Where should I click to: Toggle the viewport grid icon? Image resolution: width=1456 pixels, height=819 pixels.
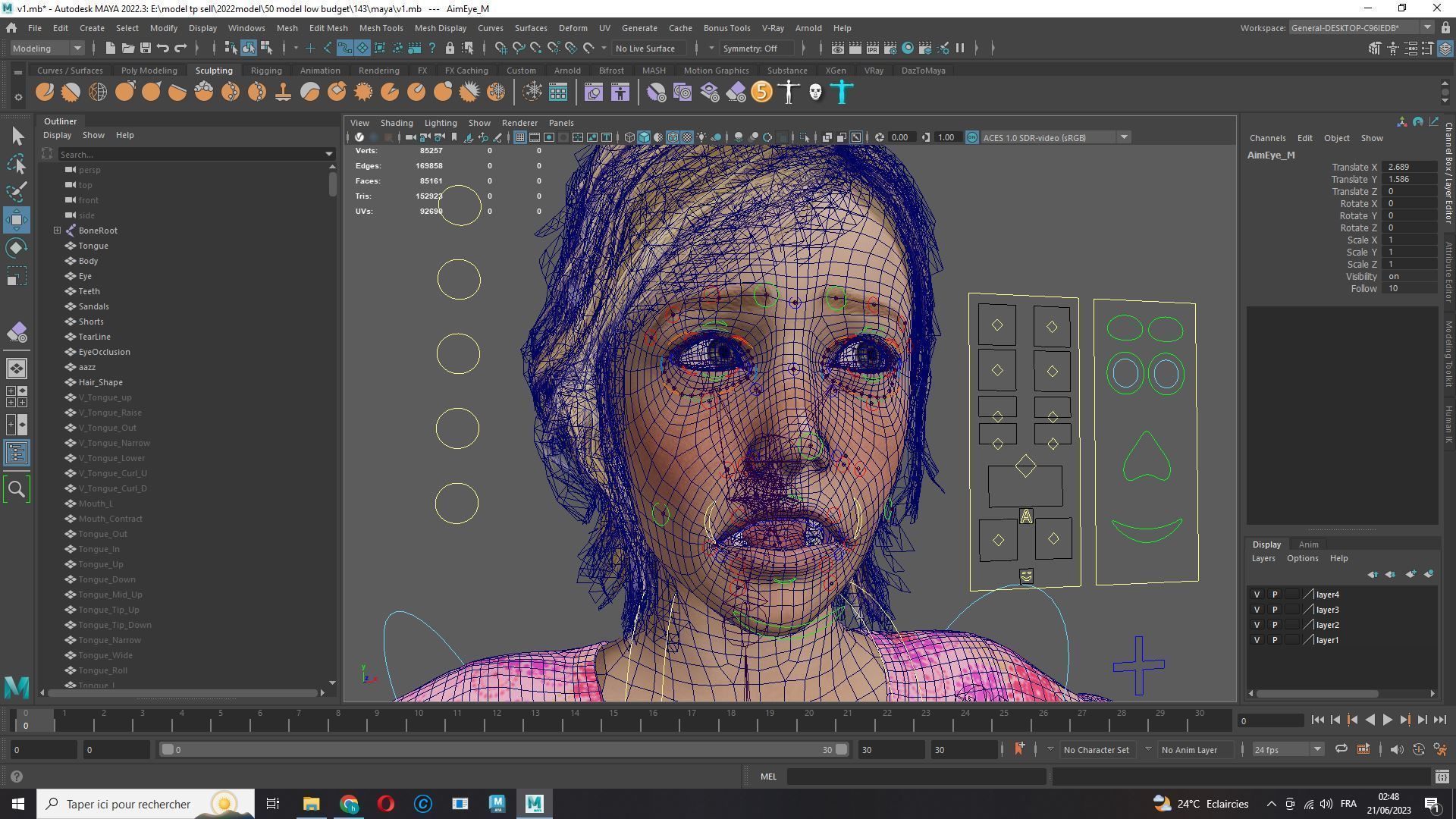[x=519, y=138]
